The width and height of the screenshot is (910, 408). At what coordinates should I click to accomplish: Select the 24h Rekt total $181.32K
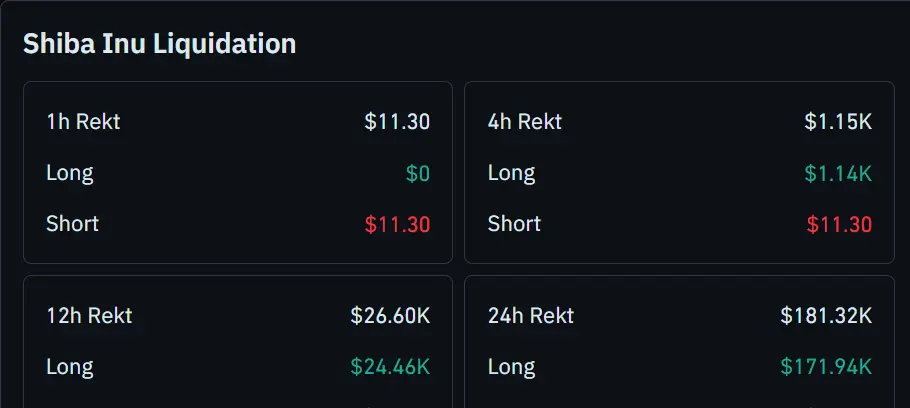click(826, 316)
